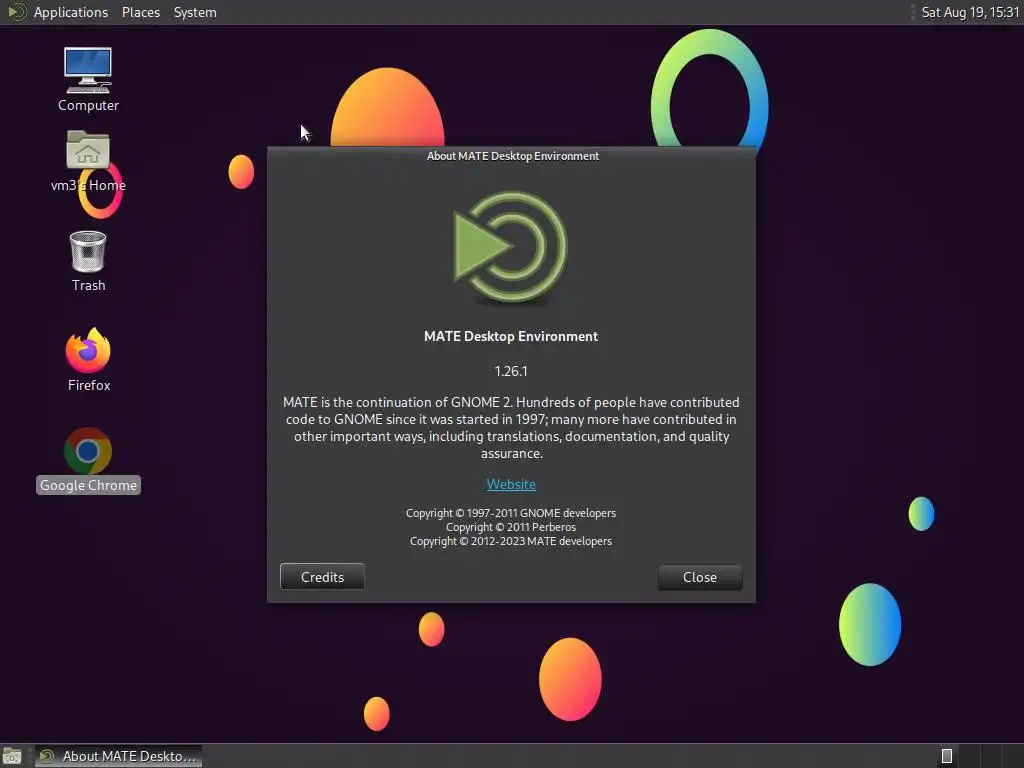Click the Copyright 2012-2023 MATE developers line
The width and height of the screenshot is (1024, 768).
[511, 541]
